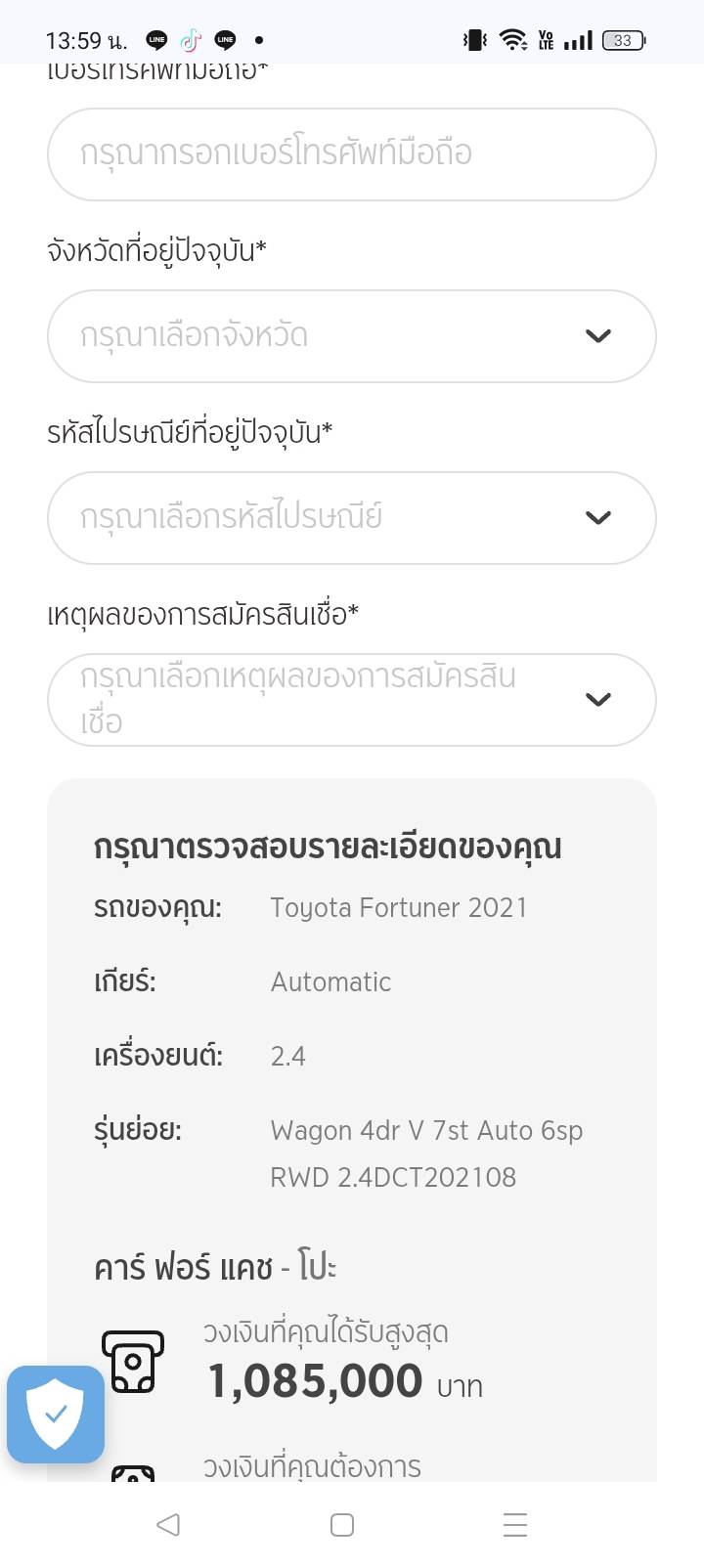This screenshot has height=1568, width=704.
Task: Expand the loan reason dropdown chevron
Action: tap(597, 700)
